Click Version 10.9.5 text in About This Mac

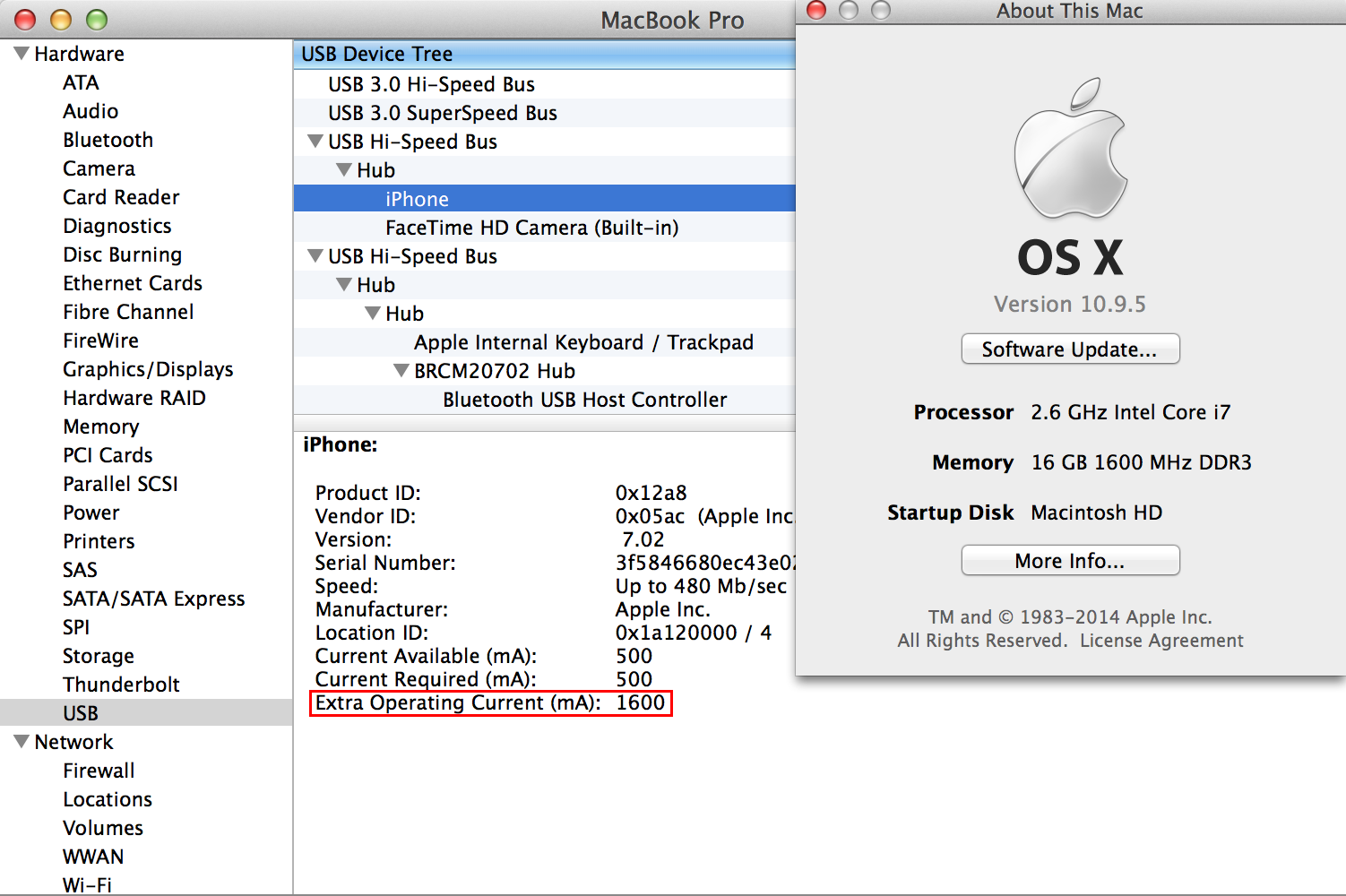[1070, 305]
